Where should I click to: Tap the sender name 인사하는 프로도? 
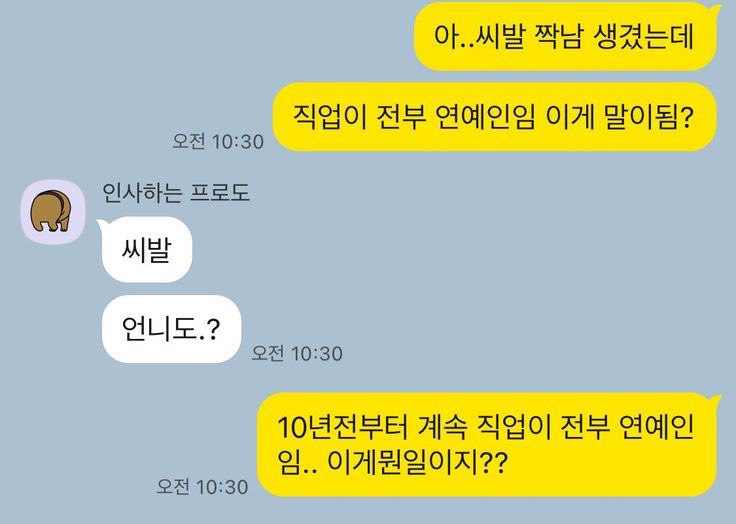176,193
